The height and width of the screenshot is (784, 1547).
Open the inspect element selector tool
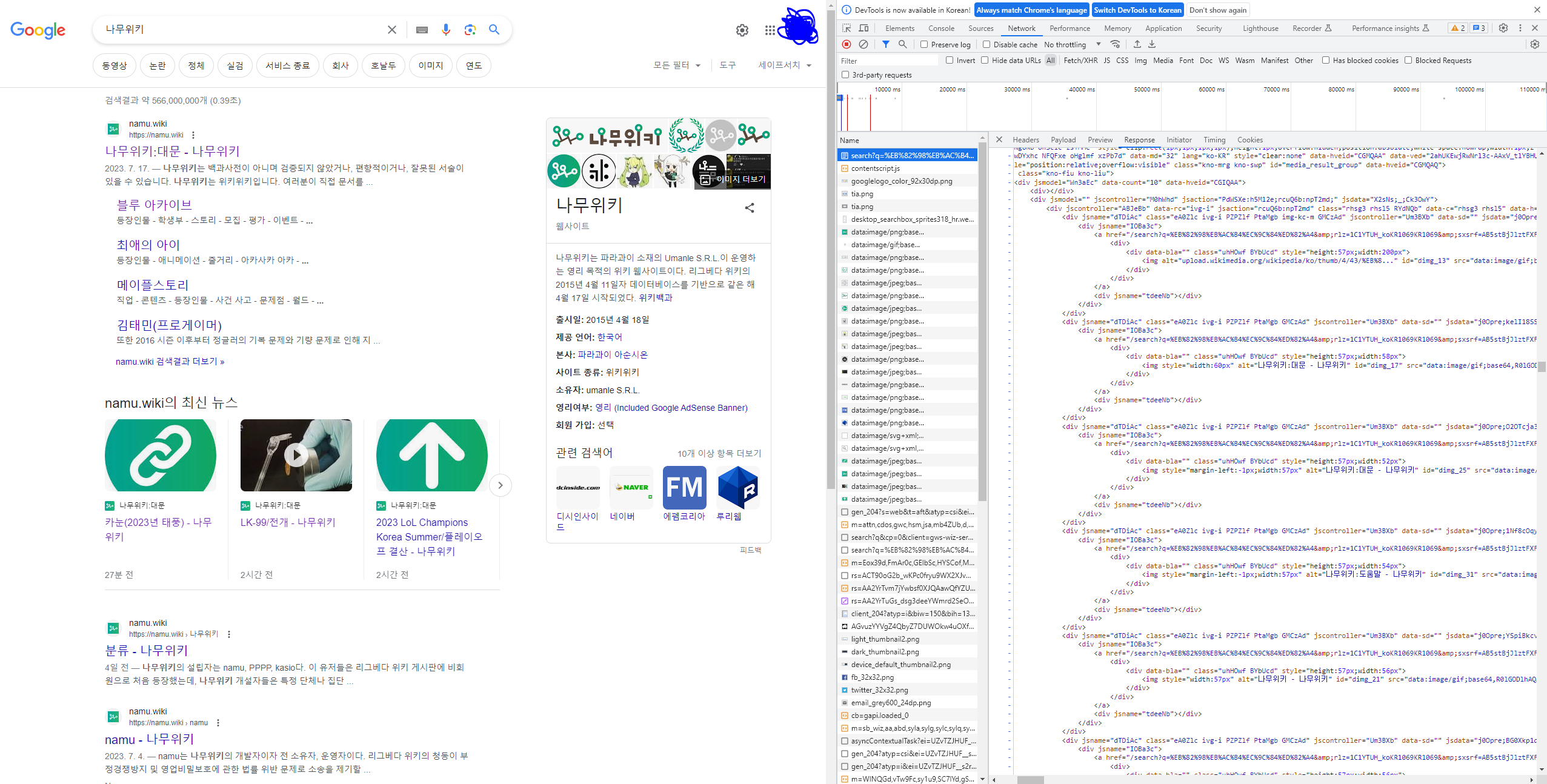click(847, 28)
